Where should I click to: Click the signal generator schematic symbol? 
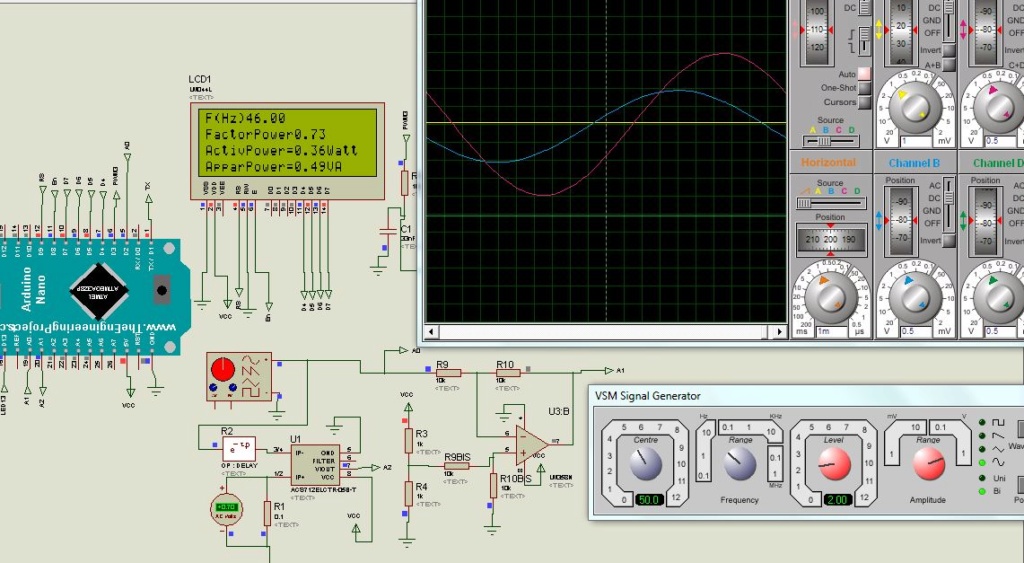[x=239, y=376]
